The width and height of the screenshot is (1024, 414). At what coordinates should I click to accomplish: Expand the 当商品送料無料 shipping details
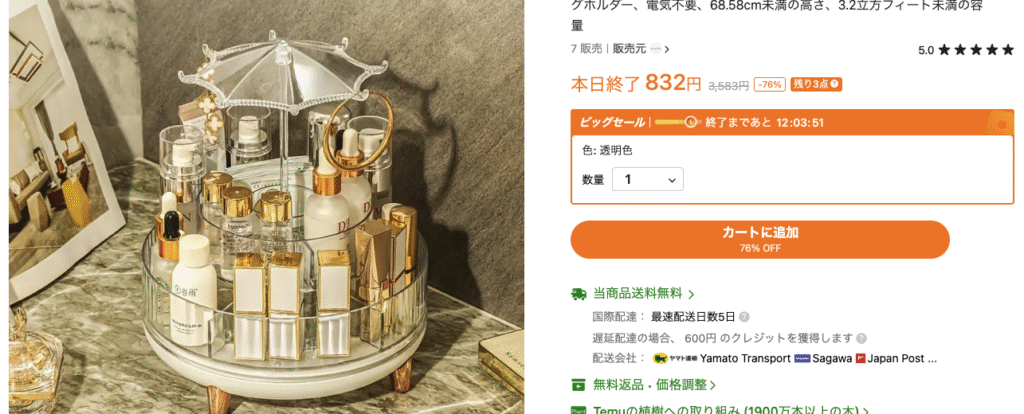coord(643,294)
